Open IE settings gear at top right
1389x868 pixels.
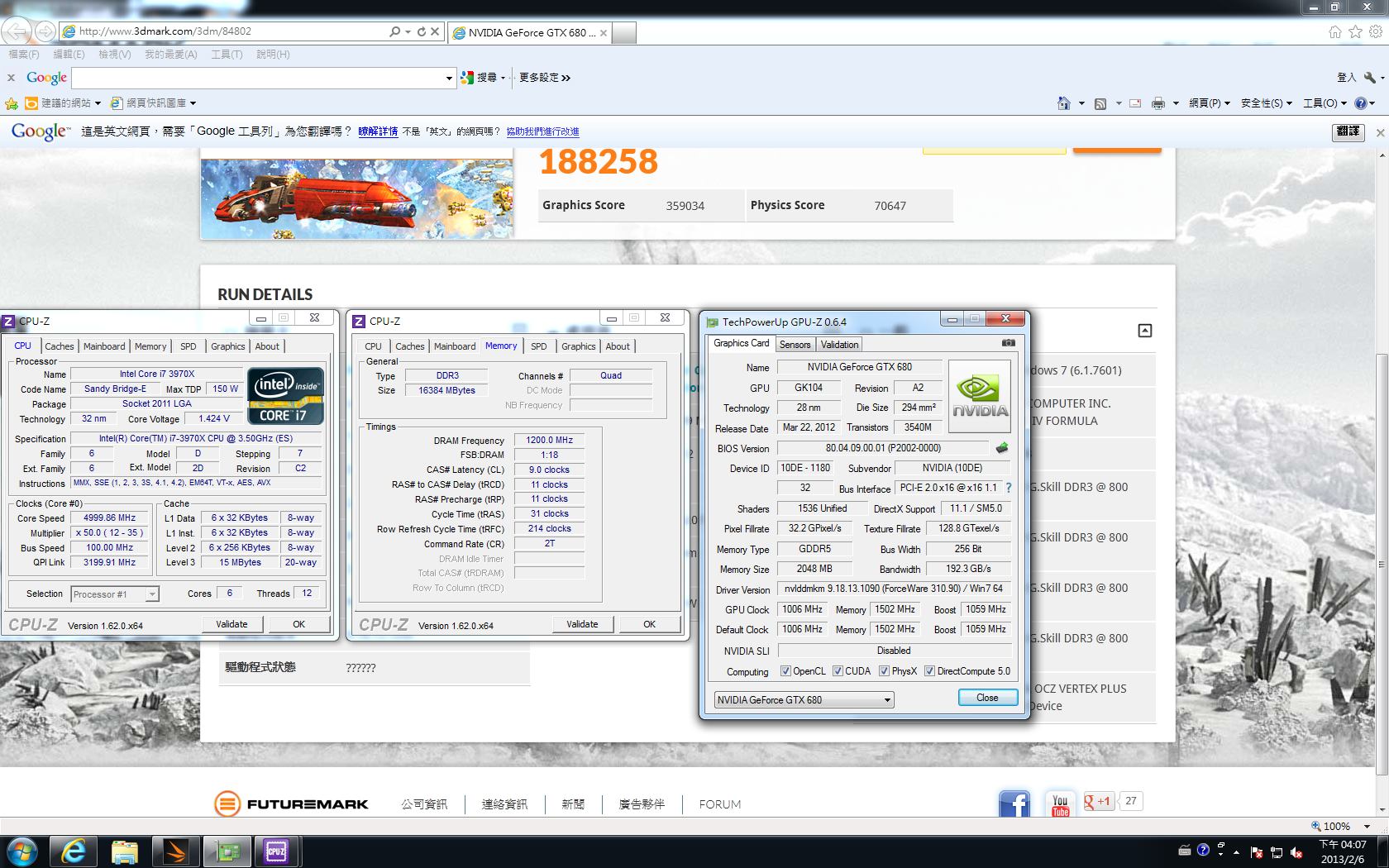pyautogui.click(x=1376, y=31)
